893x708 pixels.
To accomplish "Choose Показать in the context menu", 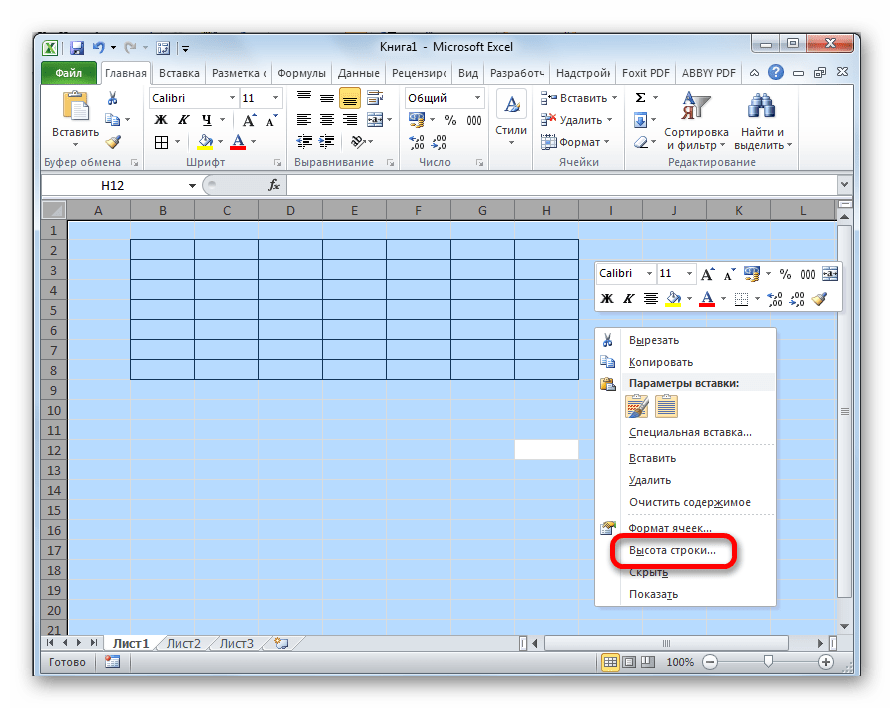I will click(x=653, y=594).
